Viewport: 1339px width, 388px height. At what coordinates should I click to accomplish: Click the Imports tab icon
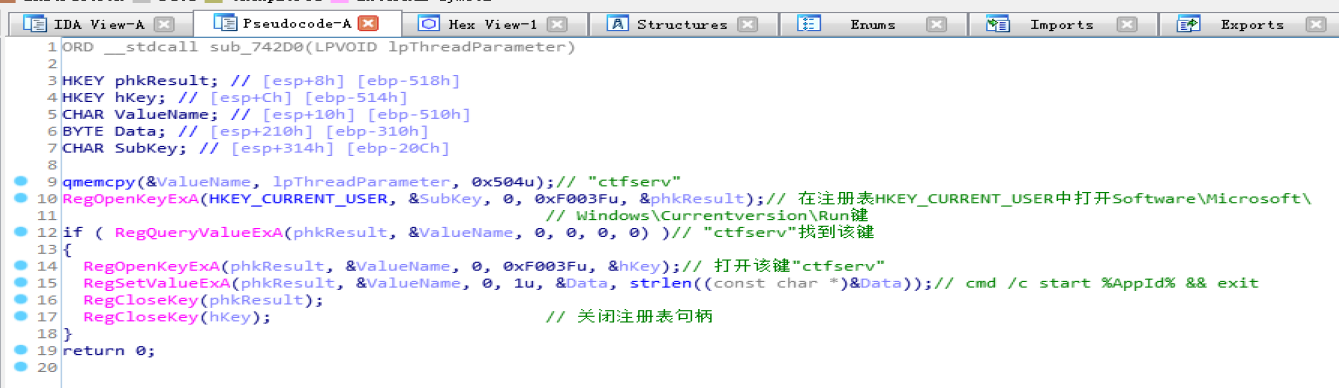tap(998, 24)
